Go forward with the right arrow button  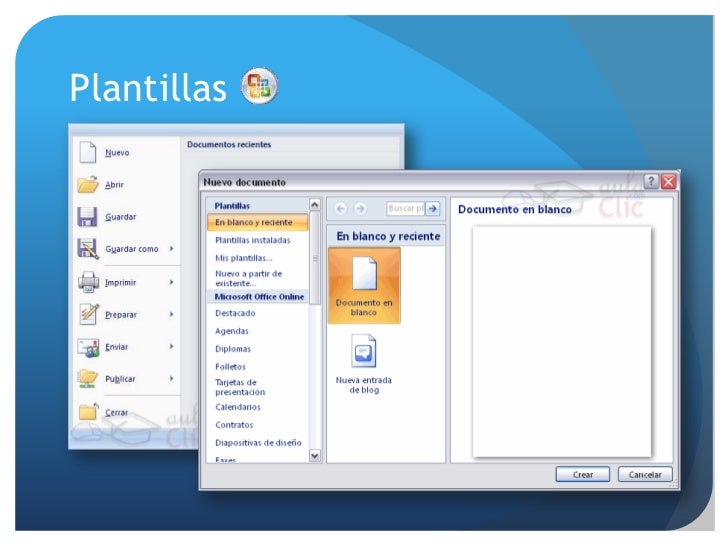pos(360,209)
